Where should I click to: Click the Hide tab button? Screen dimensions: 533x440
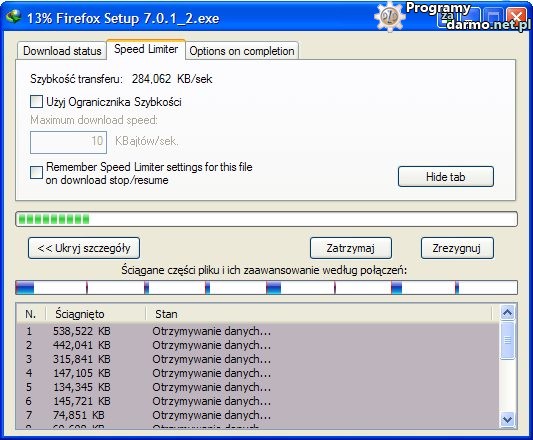pyautogui.click(x=446, y=176)
